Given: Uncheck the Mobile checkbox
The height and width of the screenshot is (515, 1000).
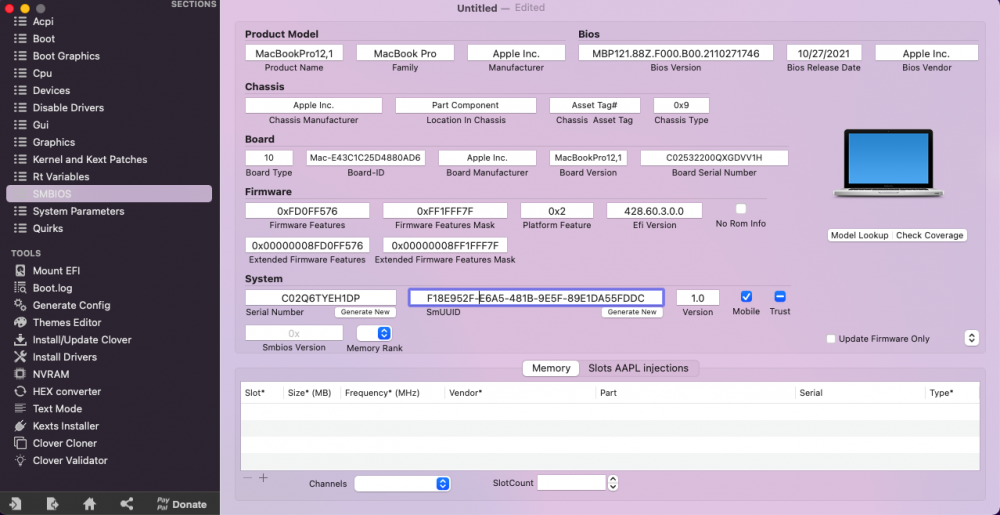Looking at the screenshot, I should [746, 296].
